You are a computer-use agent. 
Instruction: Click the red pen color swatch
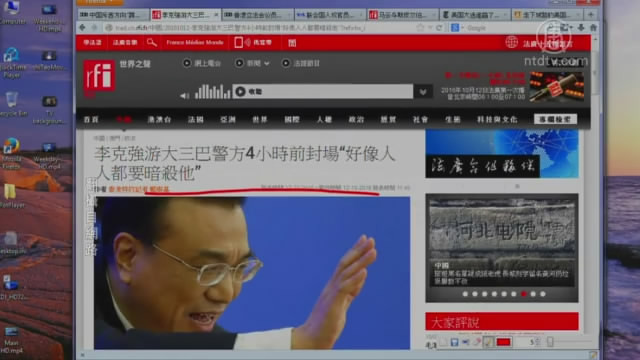pyautogui.click(x=504, y=342)
